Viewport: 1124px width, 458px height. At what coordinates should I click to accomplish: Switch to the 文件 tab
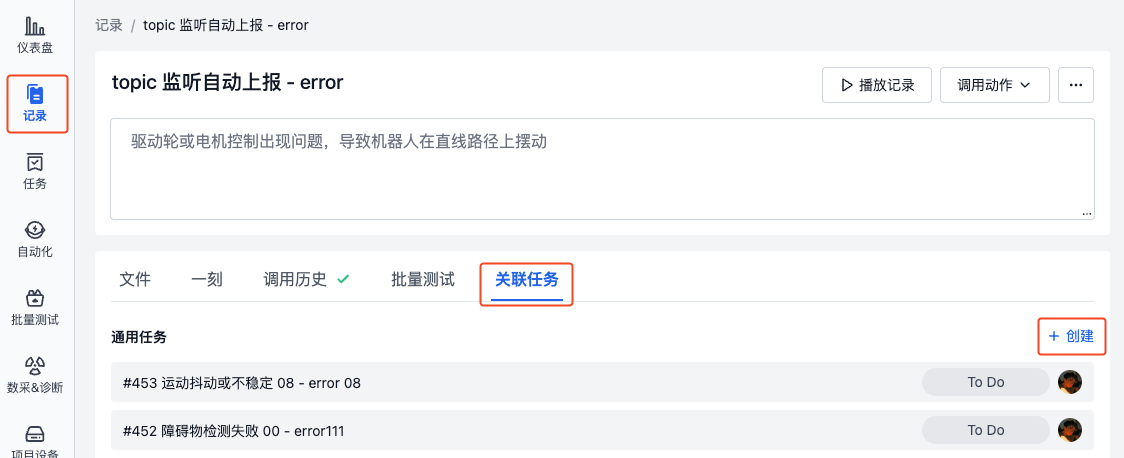point(135,280)
